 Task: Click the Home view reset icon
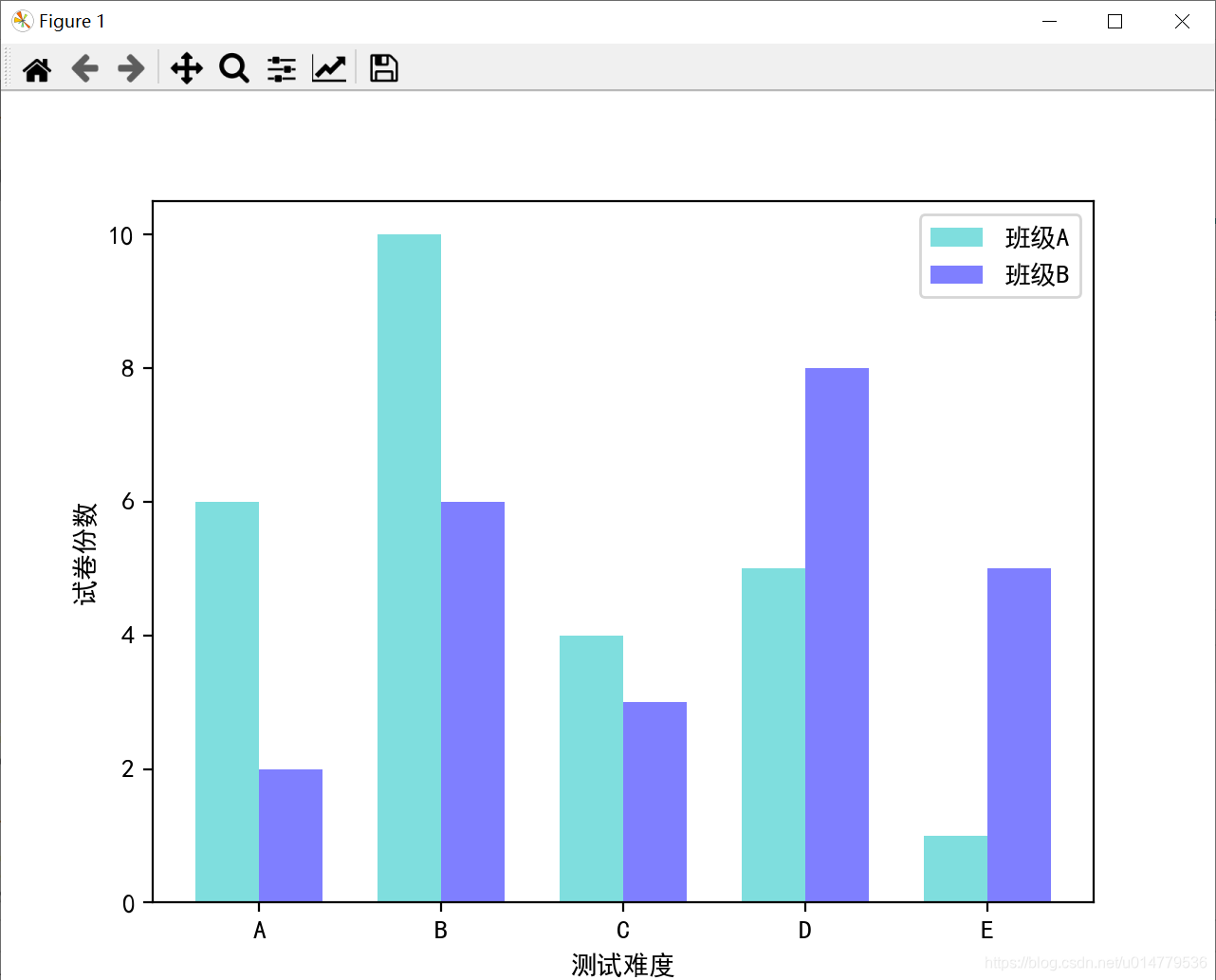click(x=36, y=67)
